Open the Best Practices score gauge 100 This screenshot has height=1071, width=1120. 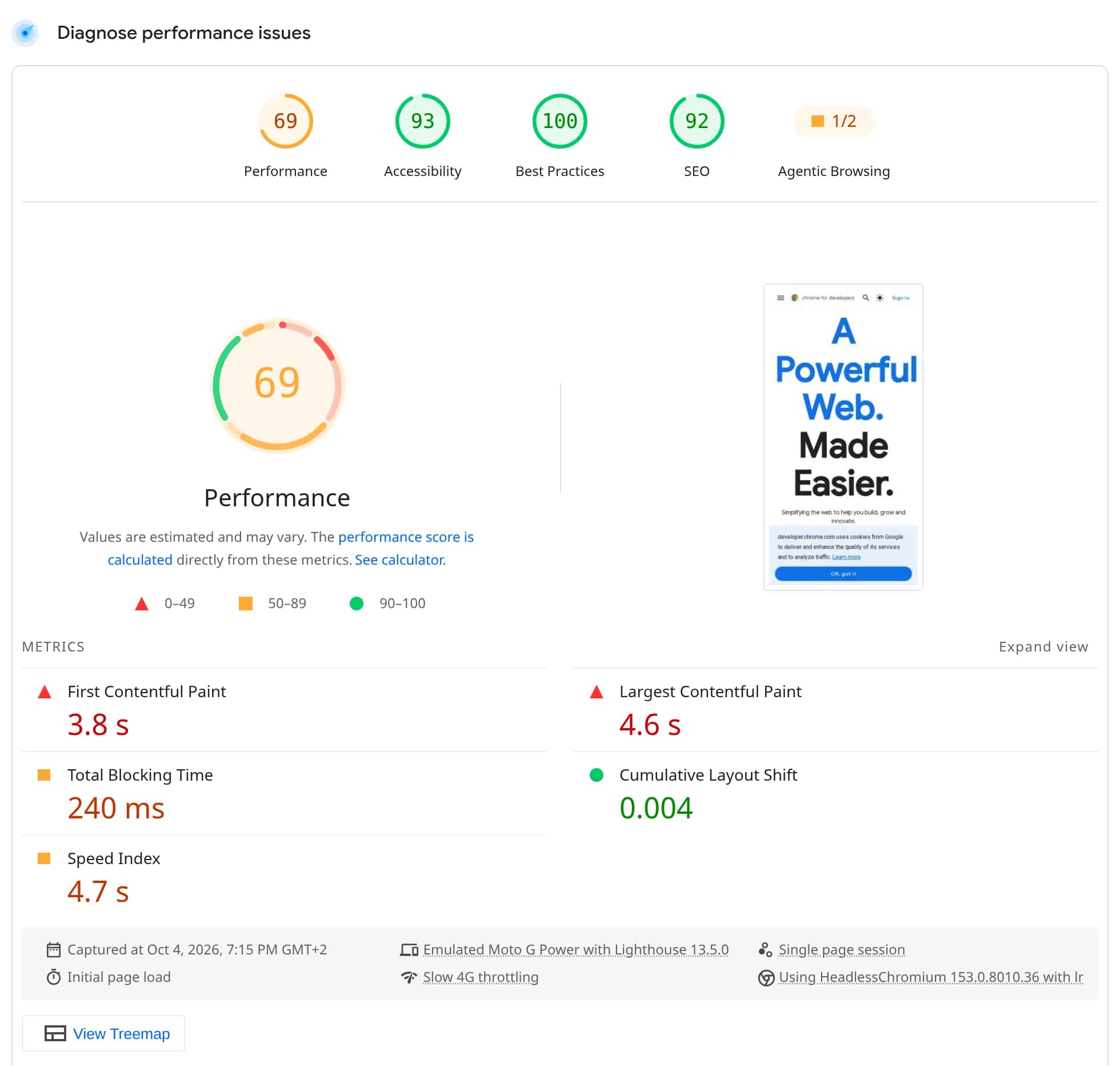[x=560, y=137]
